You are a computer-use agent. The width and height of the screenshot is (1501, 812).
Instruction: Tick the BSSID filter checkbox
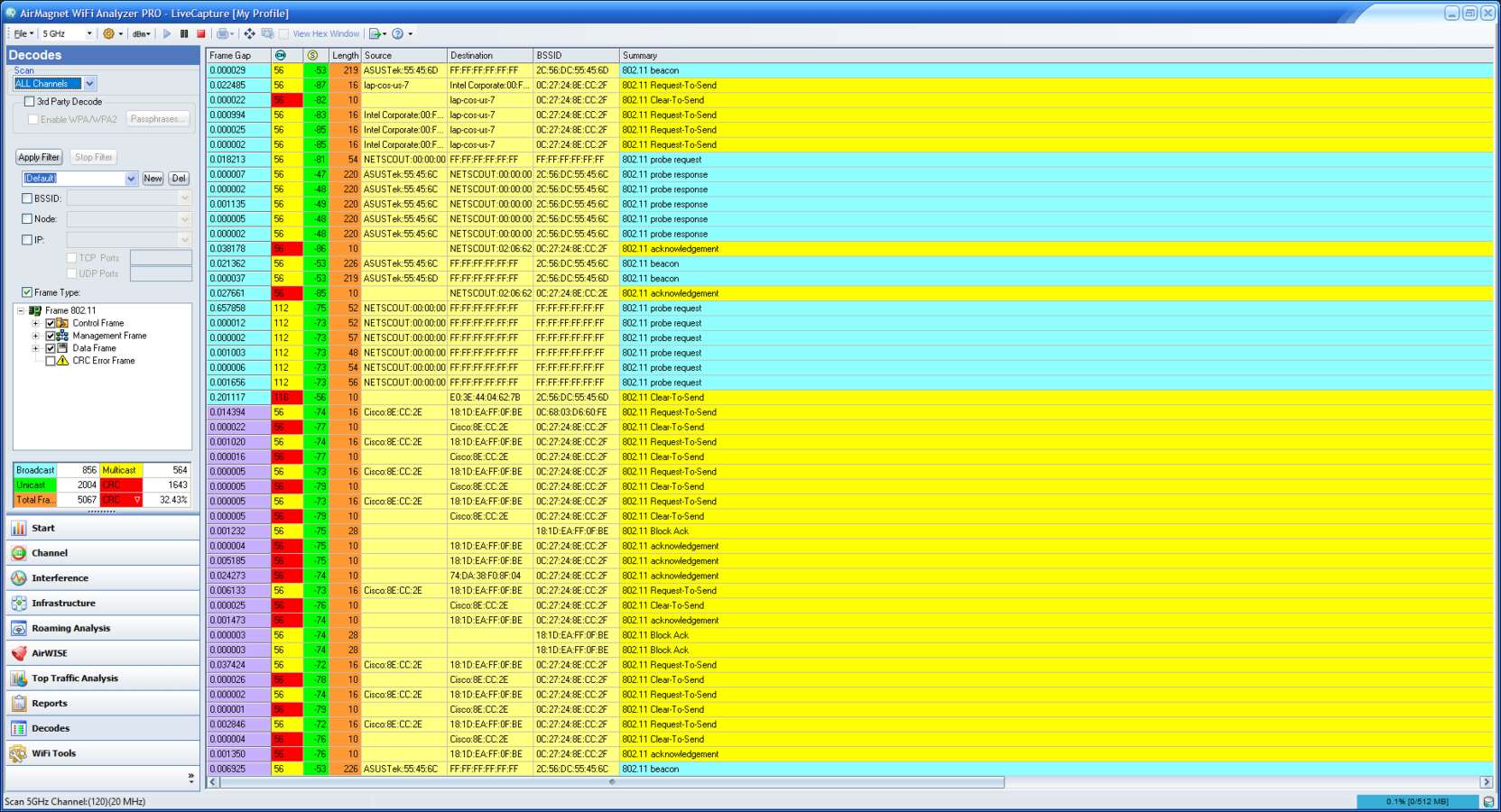pyautogui.click(x=27, y=198)
